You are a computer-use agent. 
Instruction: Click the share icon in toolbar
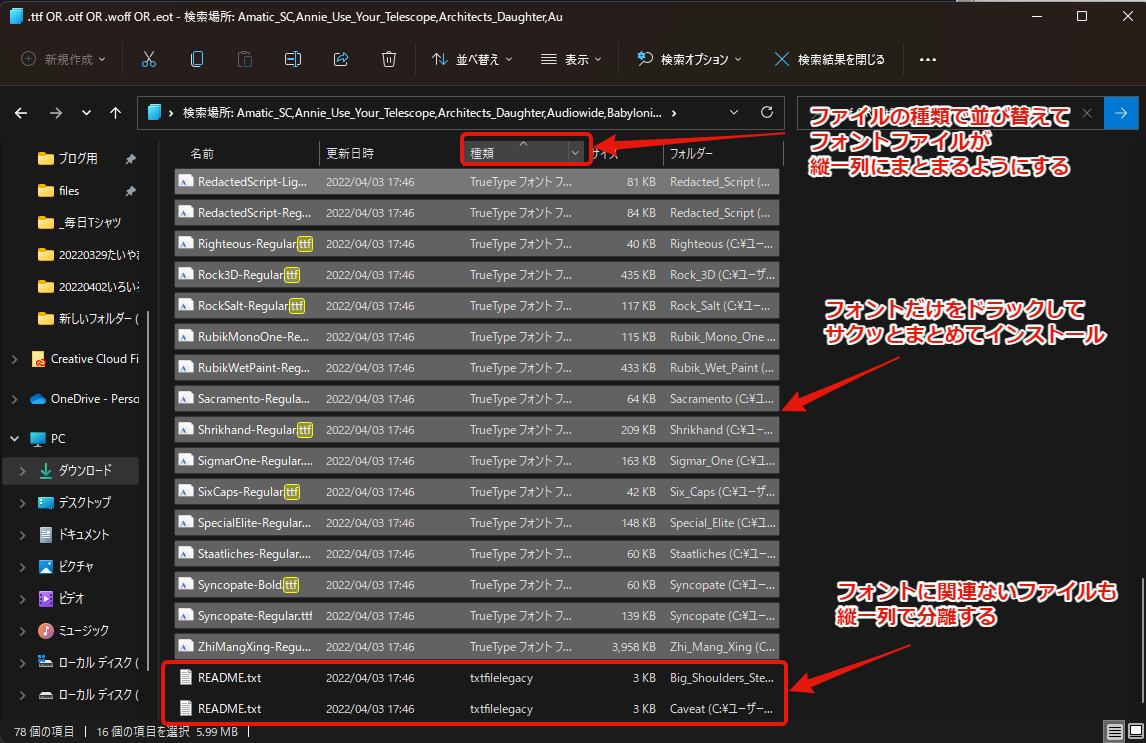[341, 59]
